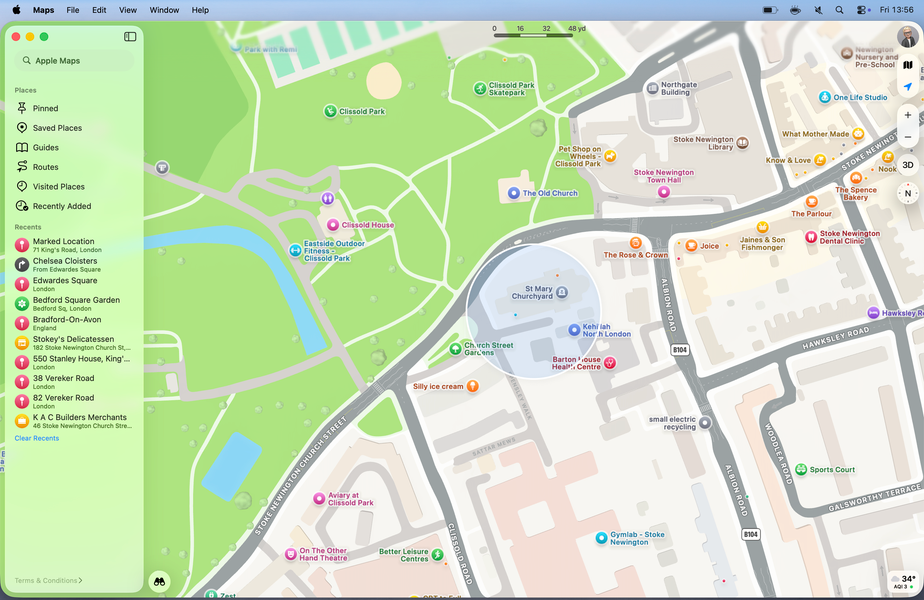924x600 pixels.
Task: Select Stokey's Delicatessen recent
Action: coord(74,342)
